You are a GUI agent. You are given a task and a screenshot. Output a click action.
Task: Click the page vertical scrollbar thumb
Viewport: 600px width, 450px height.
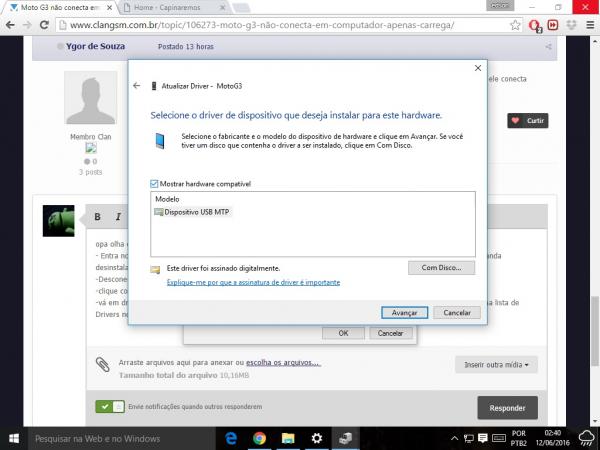tap(595, 331)
